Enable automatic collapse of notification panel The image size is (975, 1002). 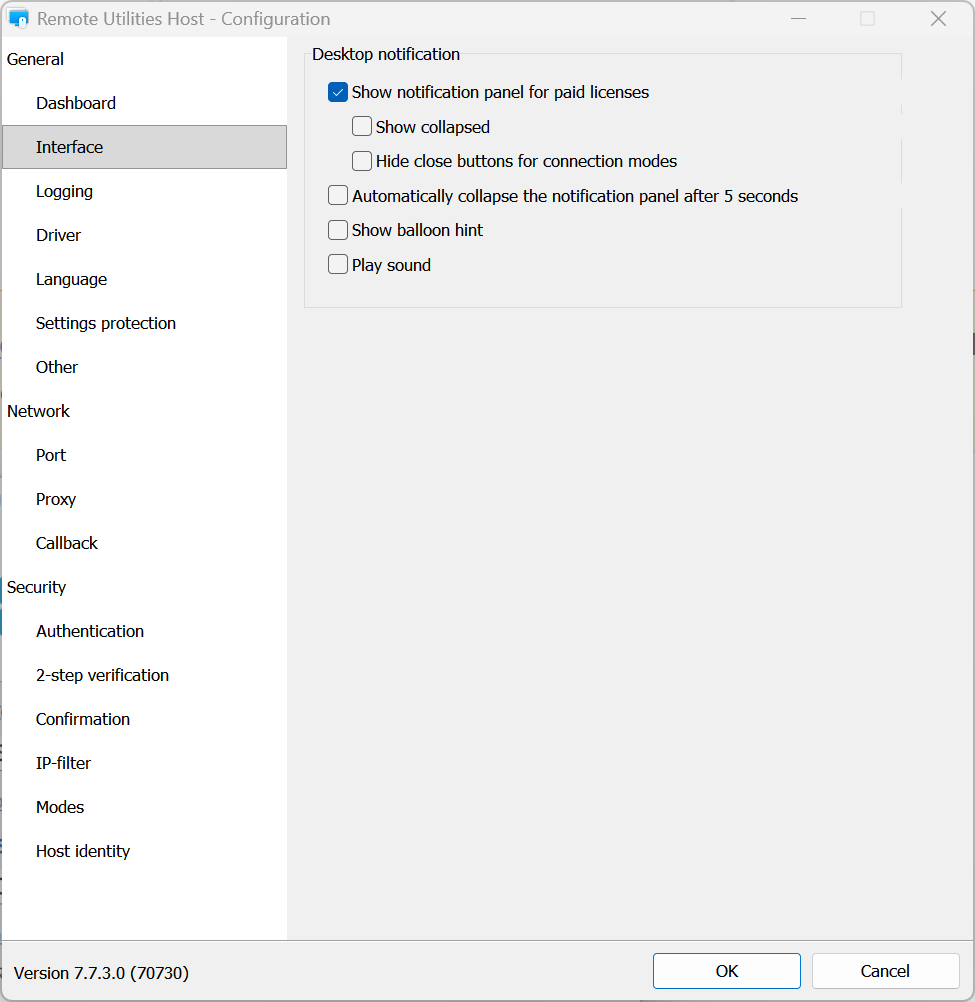(x=338, y=196)
